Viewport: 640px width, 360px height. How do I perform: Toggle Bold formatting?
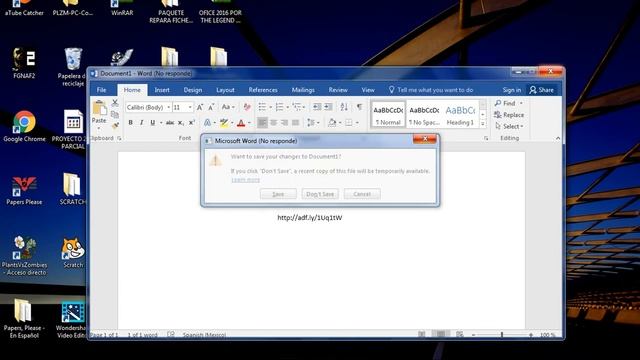click(131, 122)
